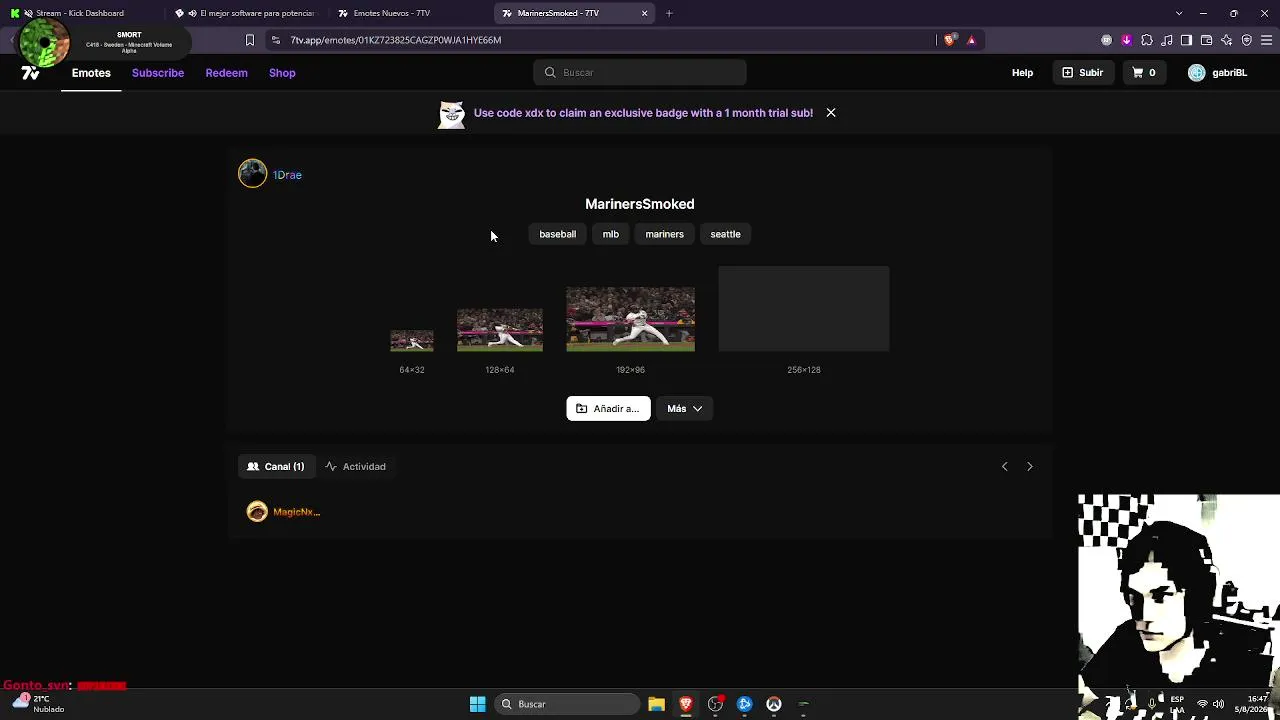Open Brave VPN shield icon
This screenshot has height=720, width=1280.
(x=1247, y=40)
